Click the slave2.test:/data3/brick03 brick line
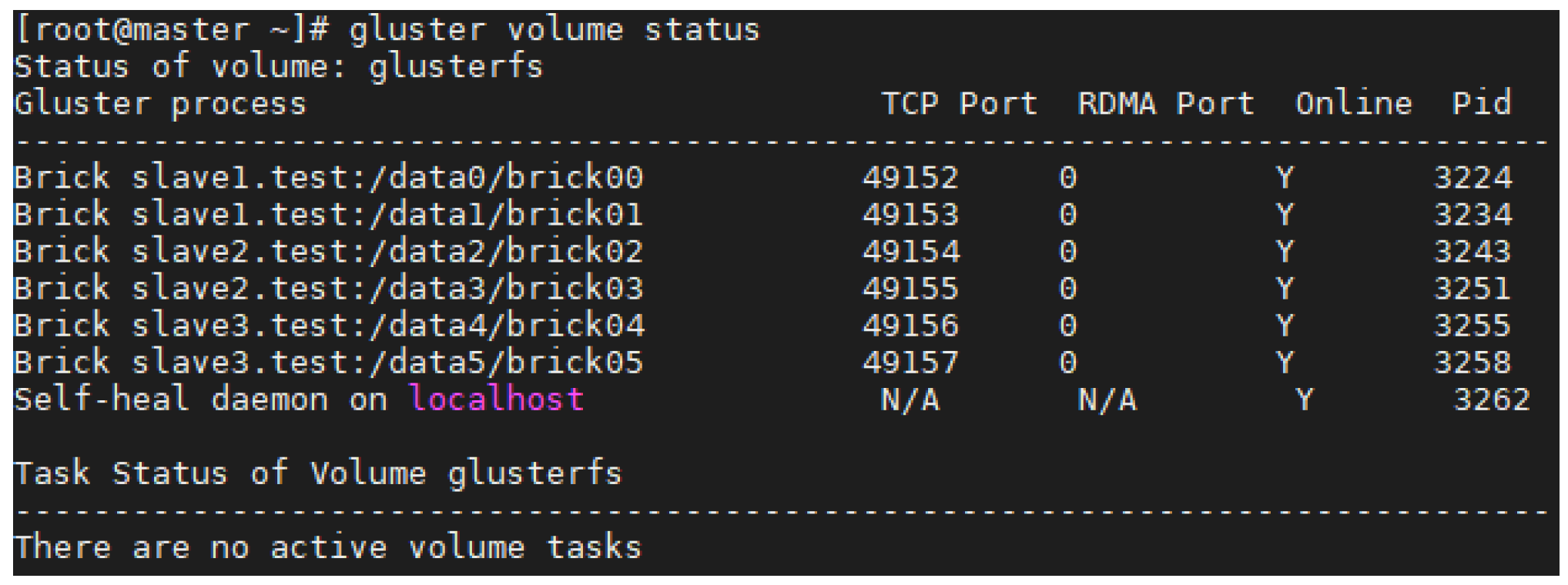 [x=329, y=289]
